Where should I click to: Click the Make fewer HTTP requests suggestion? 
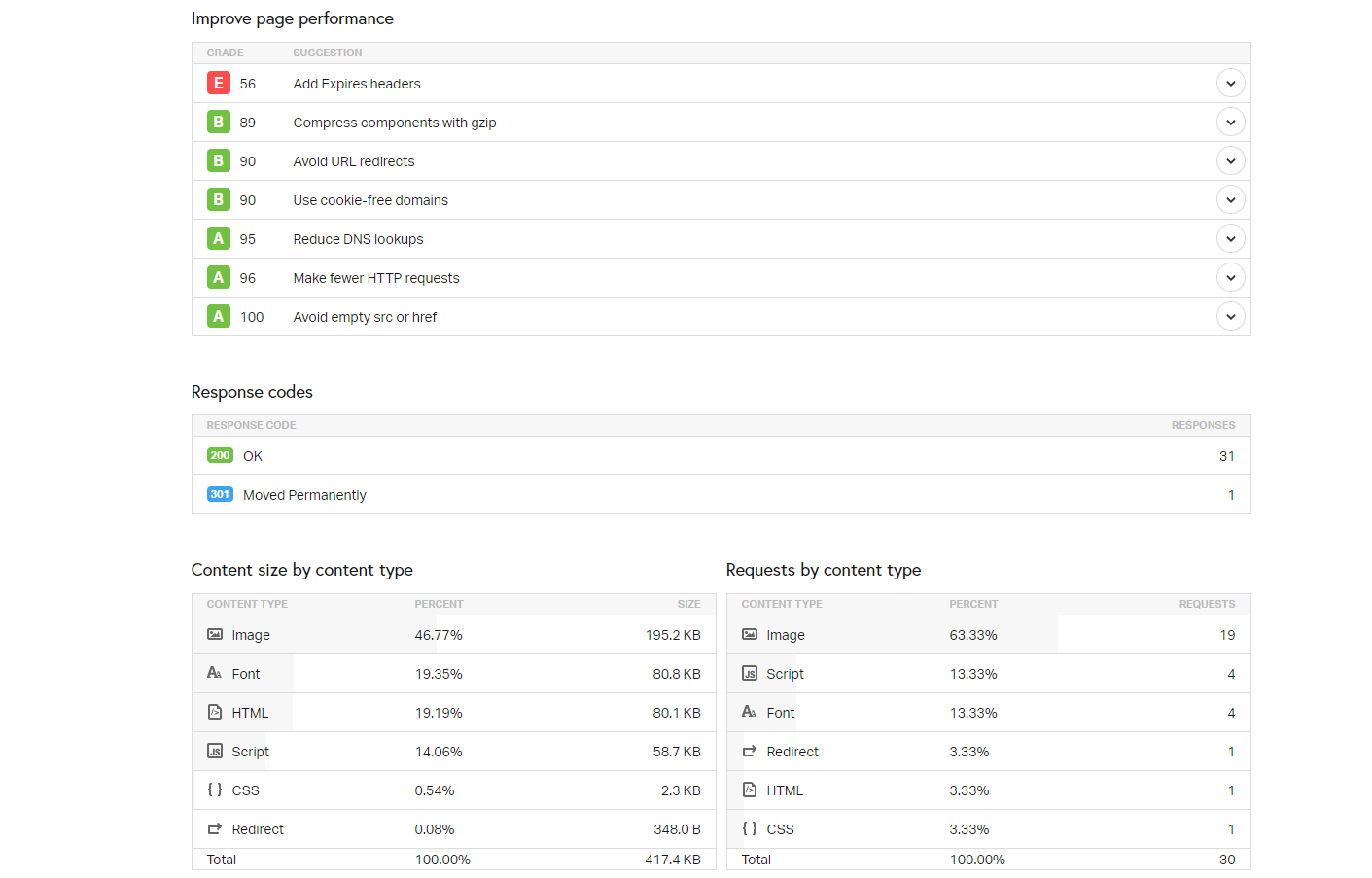376,277
